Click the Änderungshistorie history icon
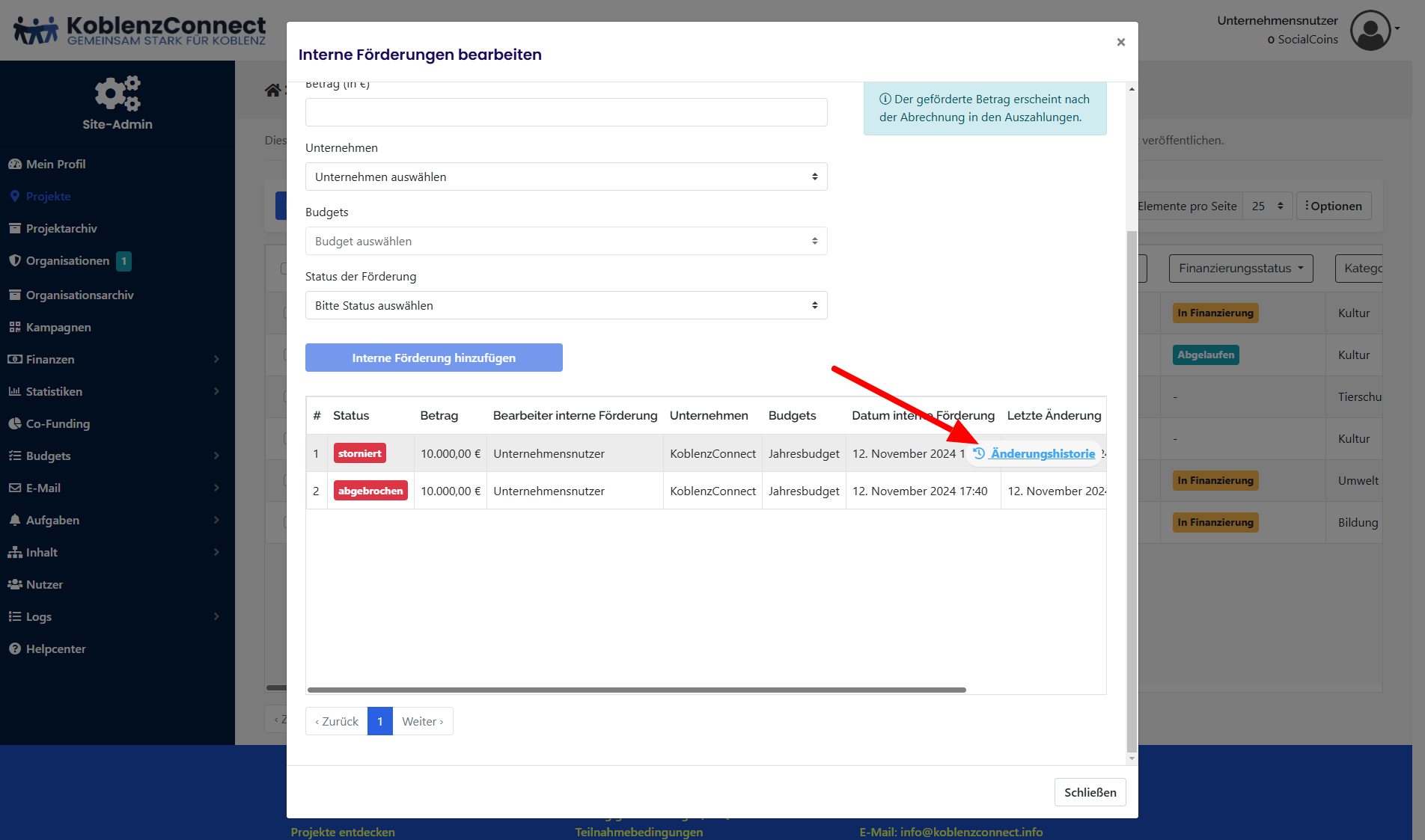1425x840 pixels. click(979, 453)
